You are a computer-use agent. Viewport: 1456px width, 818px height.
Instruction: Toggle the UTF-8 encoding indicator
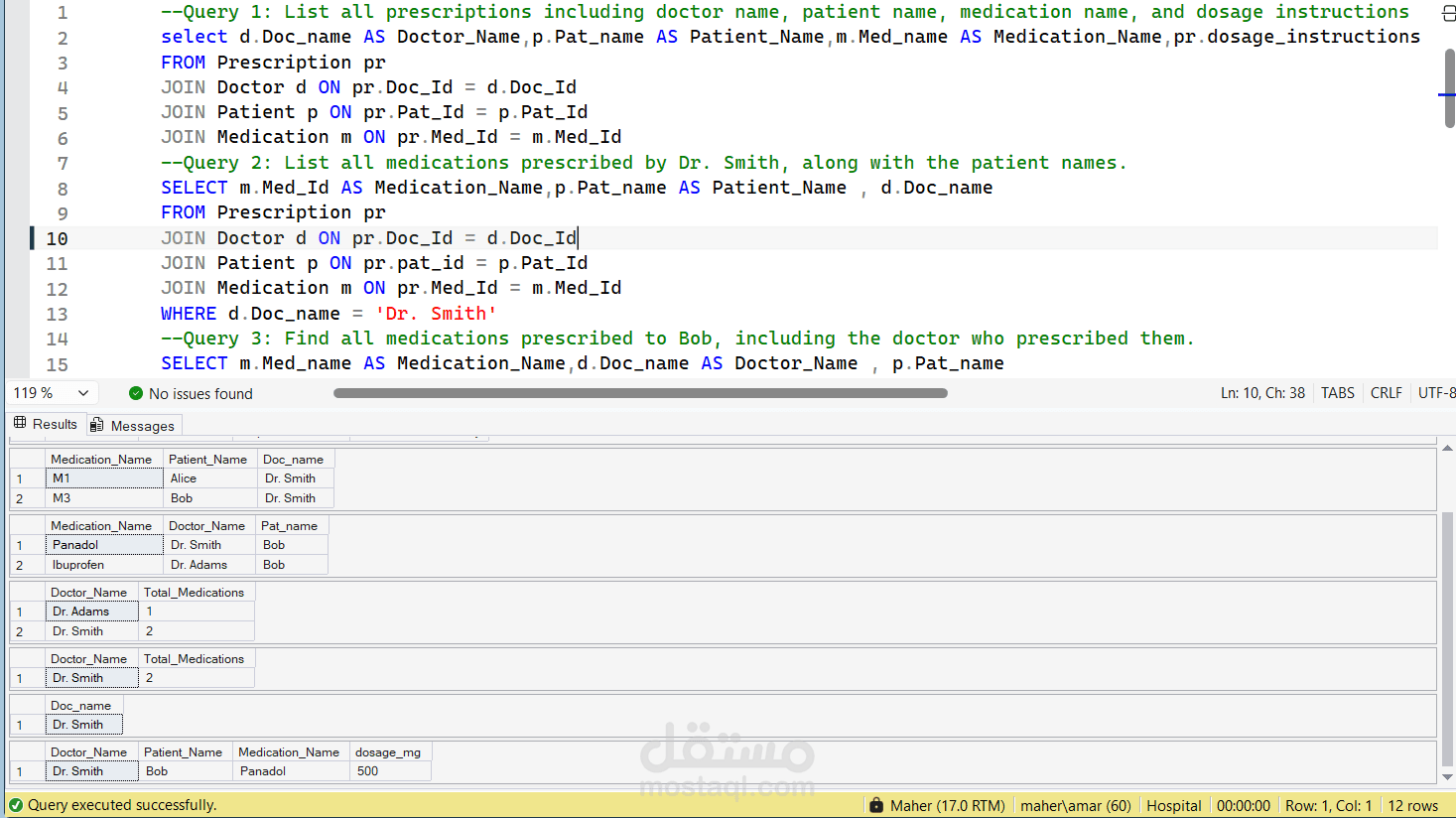[1435, 393]
